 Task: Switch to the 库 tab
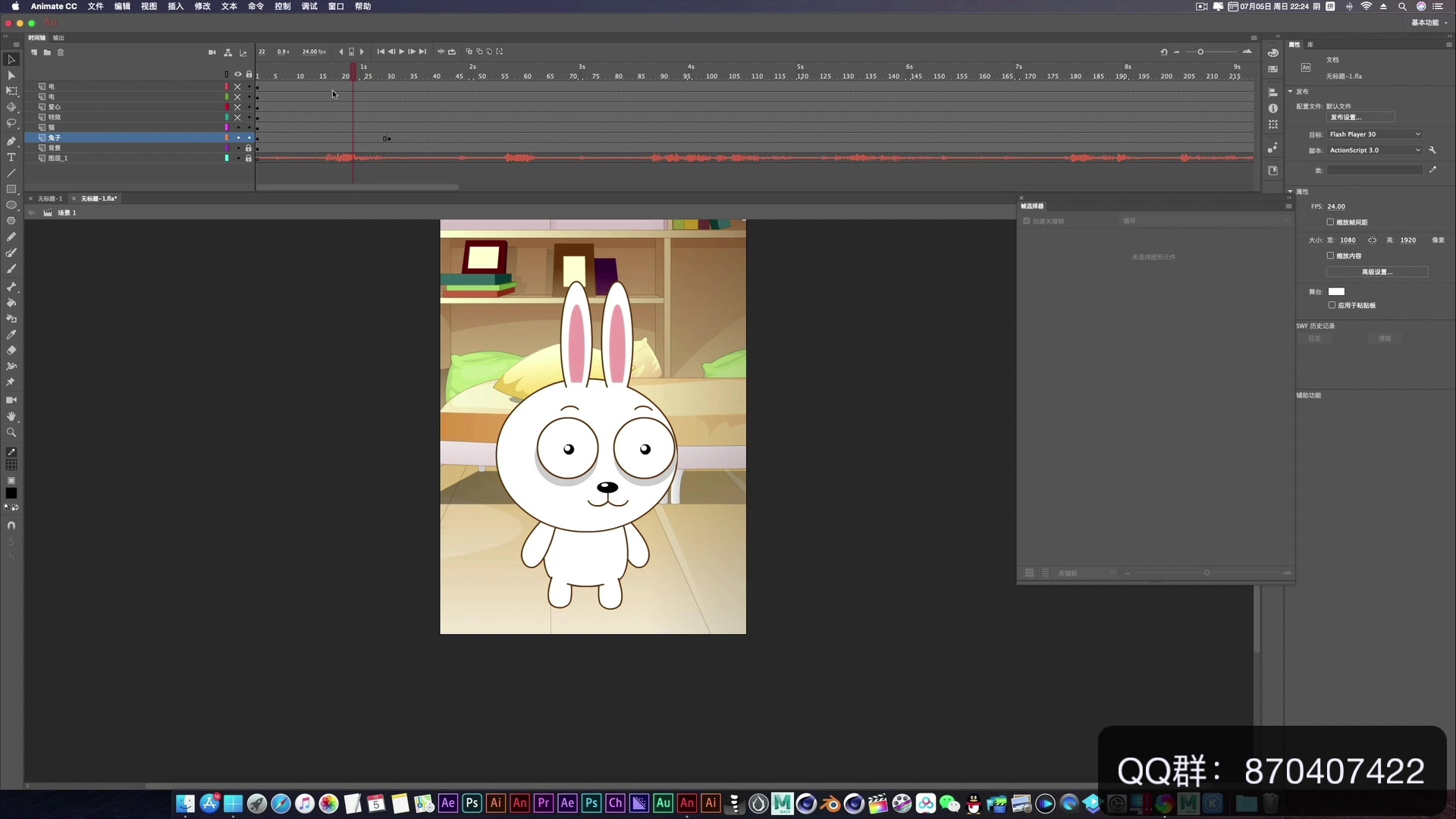click(1310, 45)
